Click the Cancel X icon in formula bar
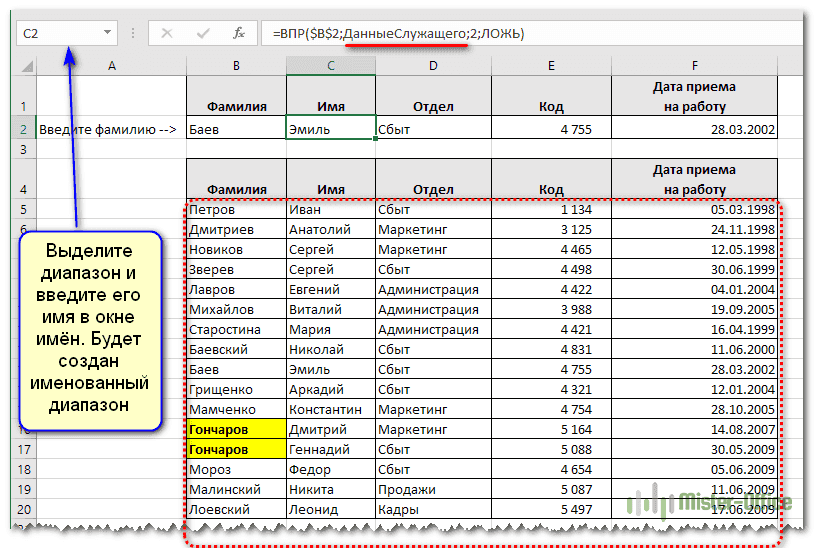Viewport: 814px width, 548px height. coord(167,33)
